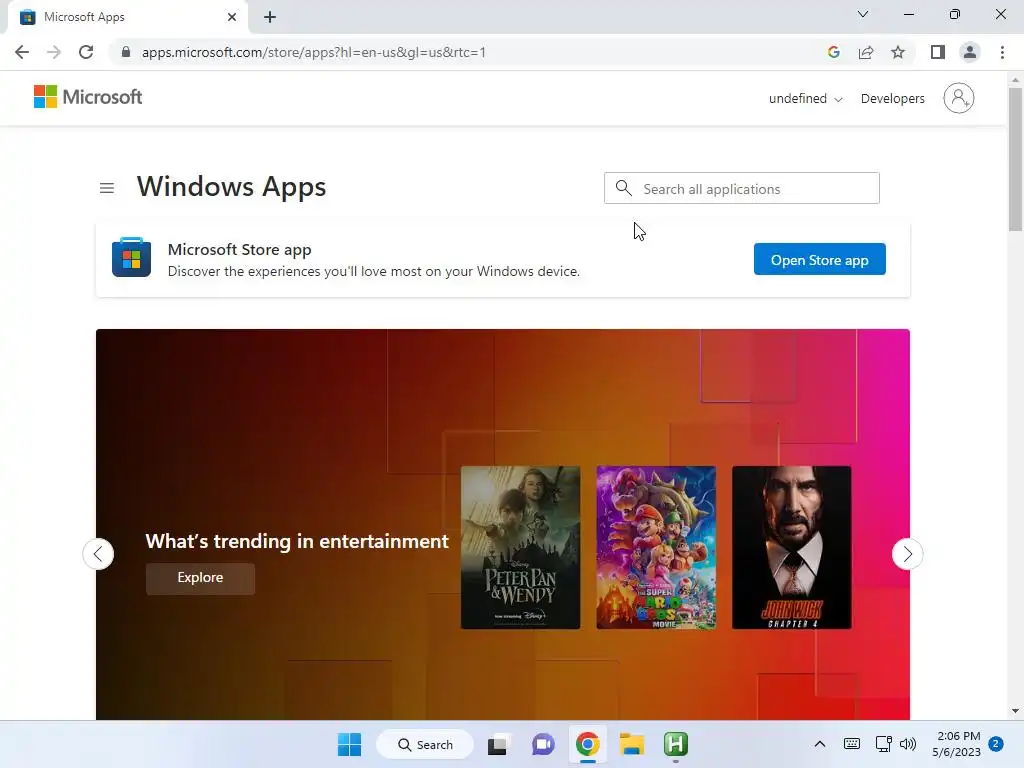Click the browser back arrow
This screenshot has width=1024, height=768.
pyautogui.click(x=22, y=52)
